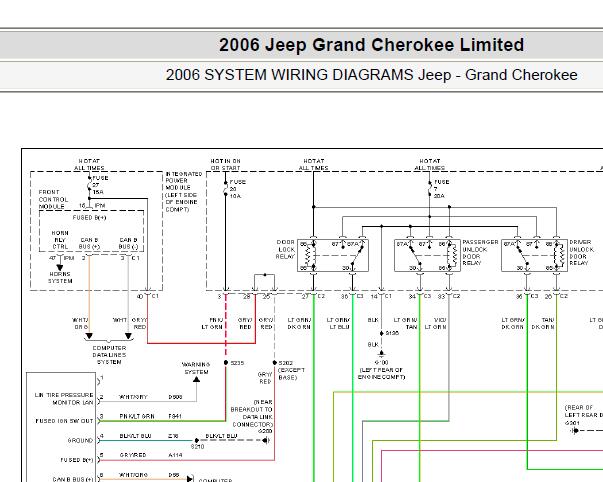This screenshot has height=482, width=603.
Task: Click the "TAN/DK GRN" wire label
Action: (x=543, y=323)
